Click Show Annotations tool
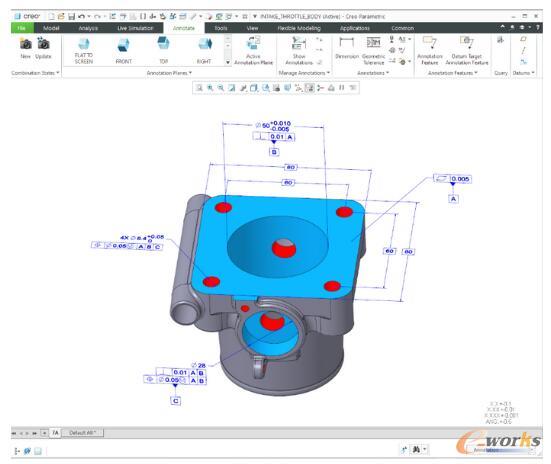 coord(299,51)
